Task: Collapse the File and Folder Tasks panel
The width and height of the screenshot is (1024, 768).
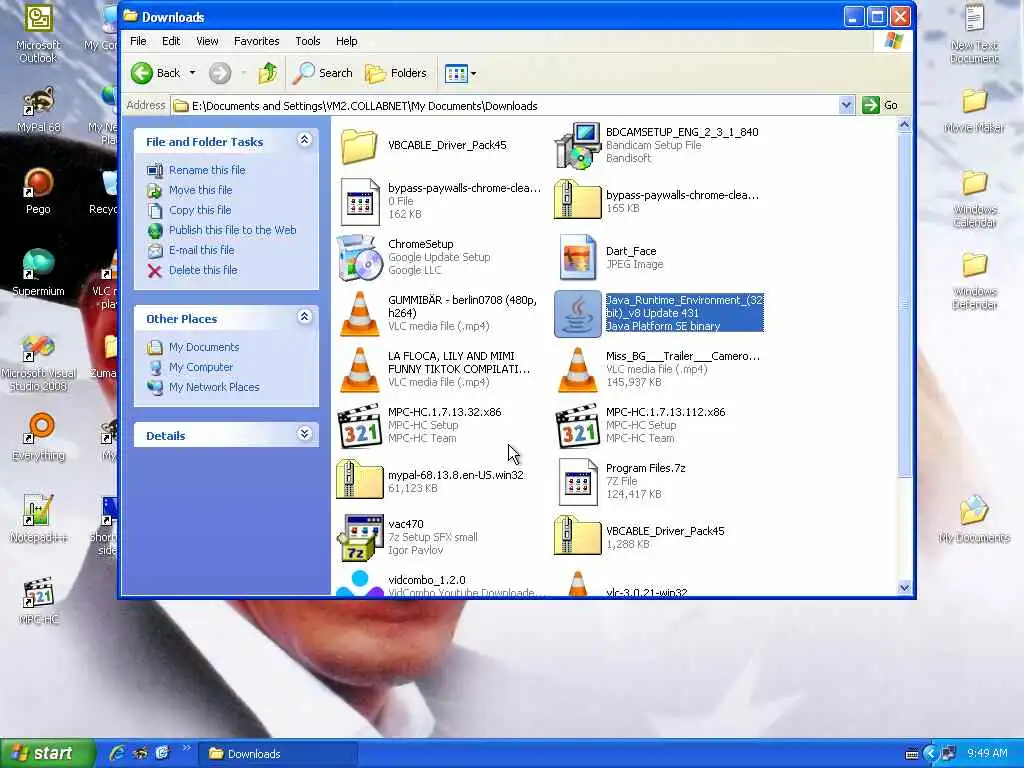Action: [x=304, y=140]
